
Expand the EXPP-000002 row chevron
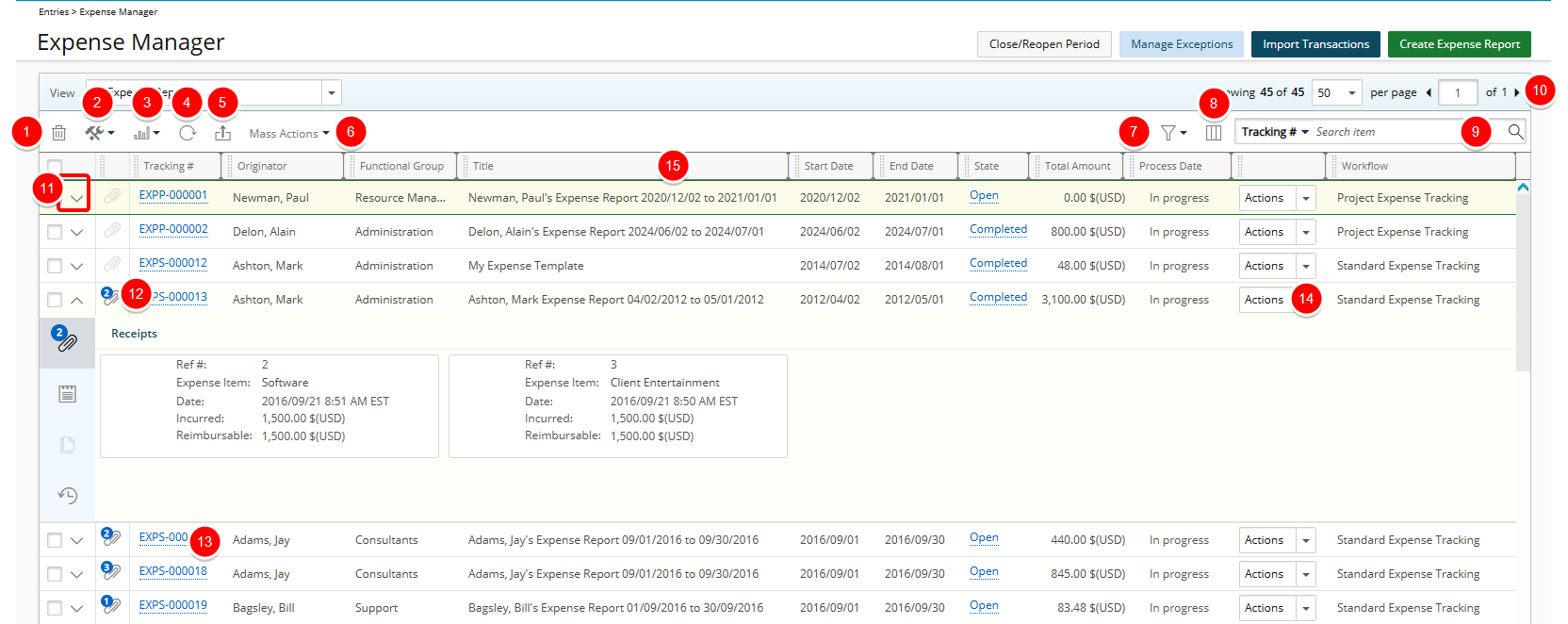pos(76,232)
